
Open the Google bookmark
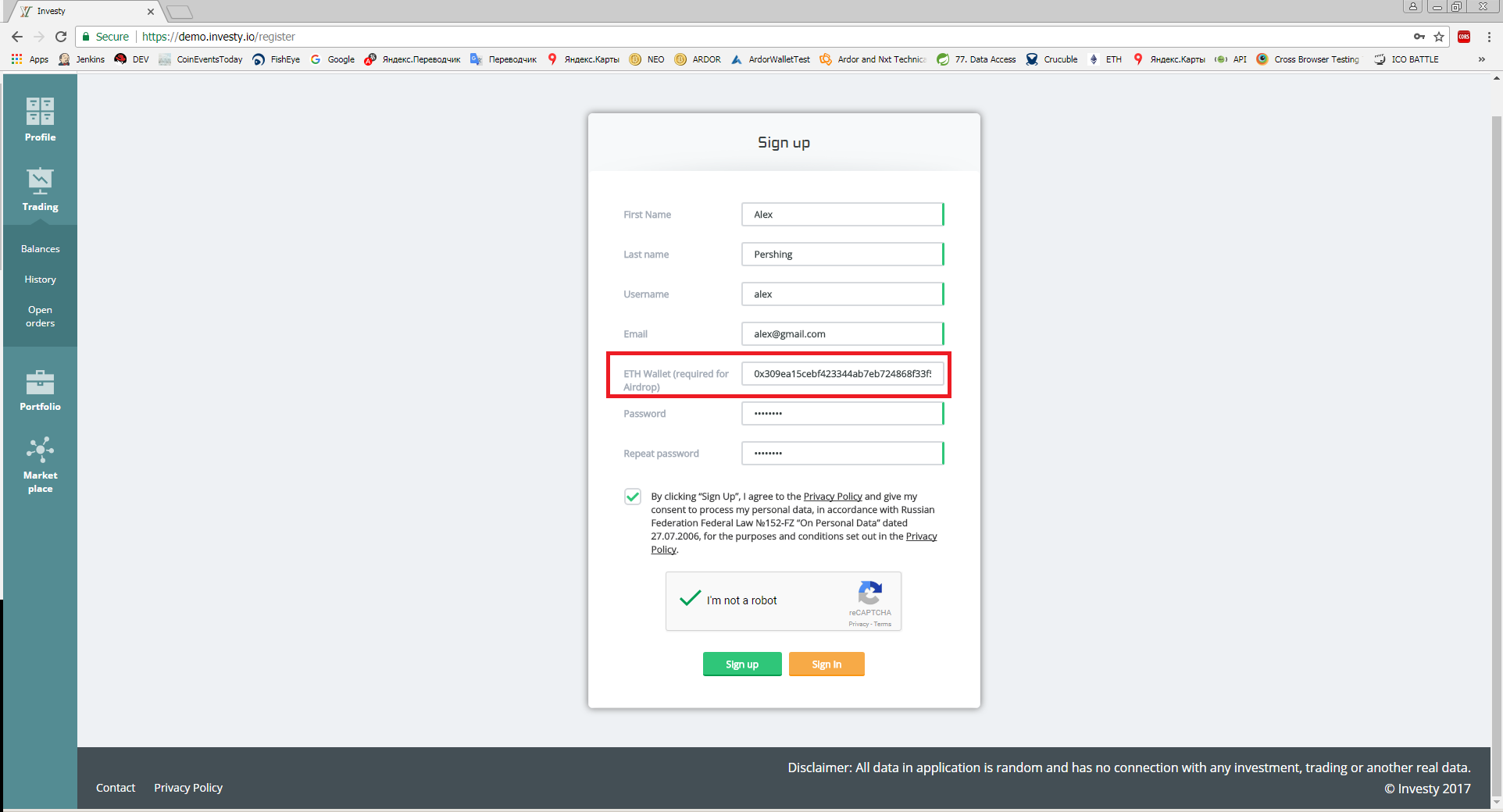pyautogui.click(x=332, y=59)
